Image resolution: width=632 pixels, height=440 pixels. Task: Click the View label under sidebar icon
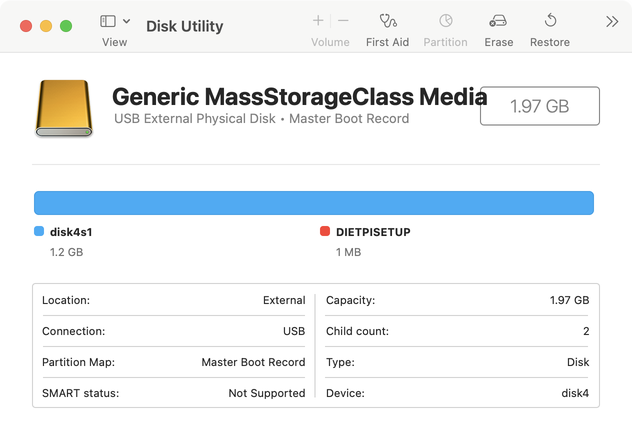[x=114, y=42]
